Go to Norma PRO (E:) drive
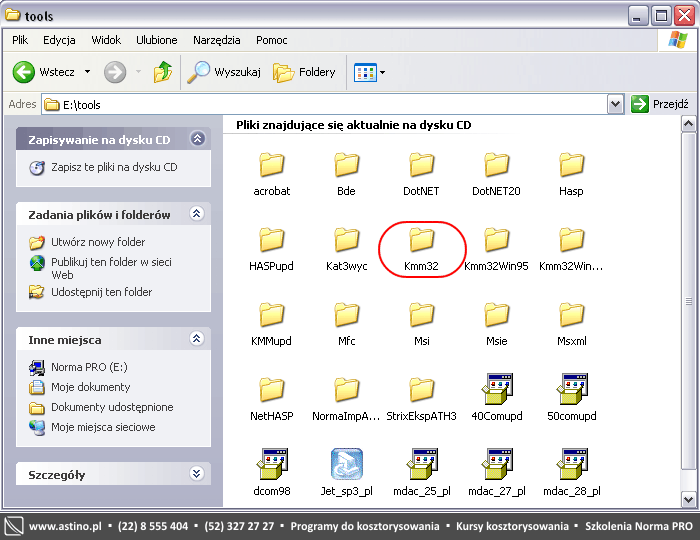This screenshot has height=540, width=700. click(78, 367)
